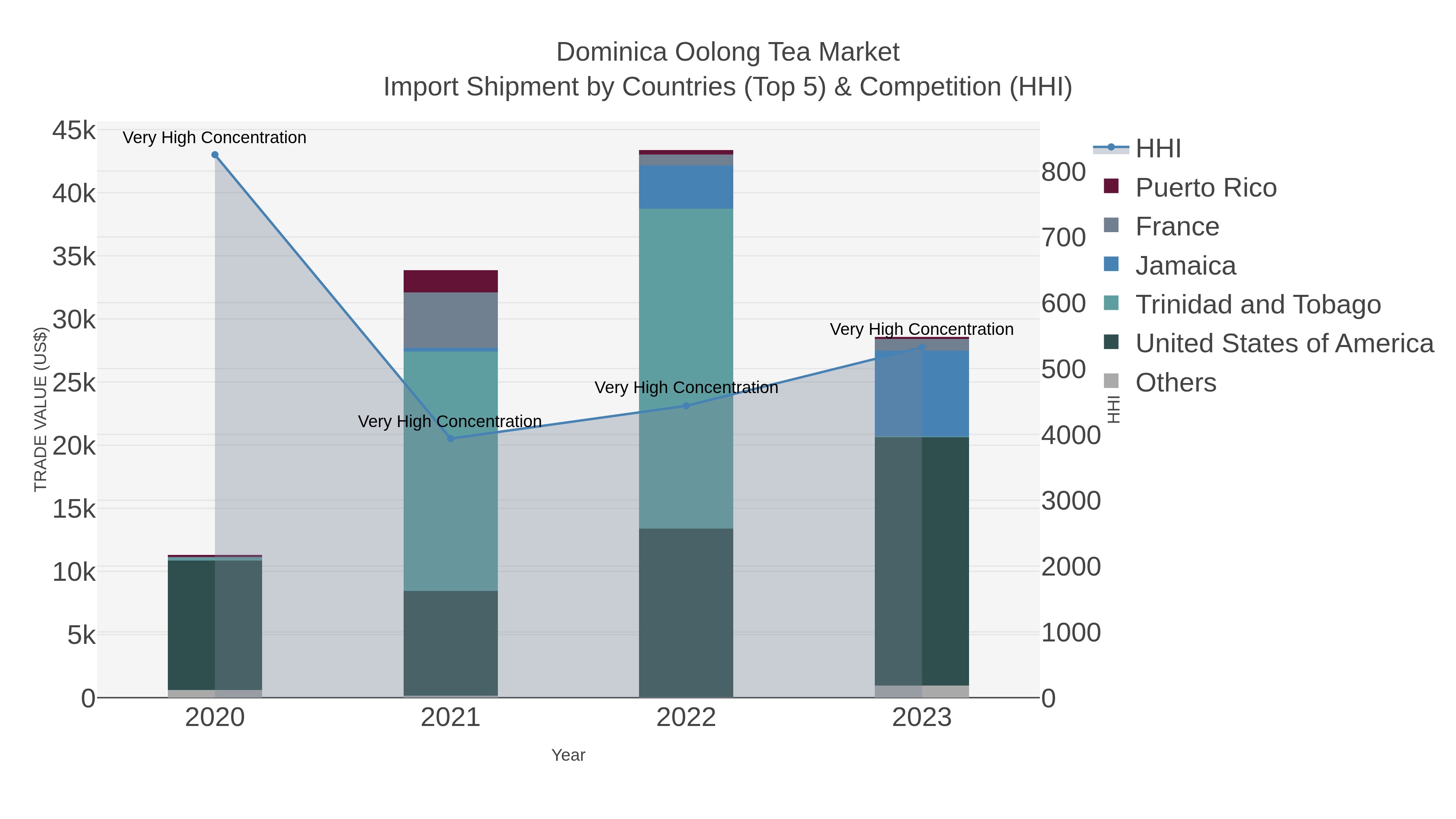Click the 2023 United States bar segment
This screenshot has width=1456, height=819.
[x=922, y=561]
